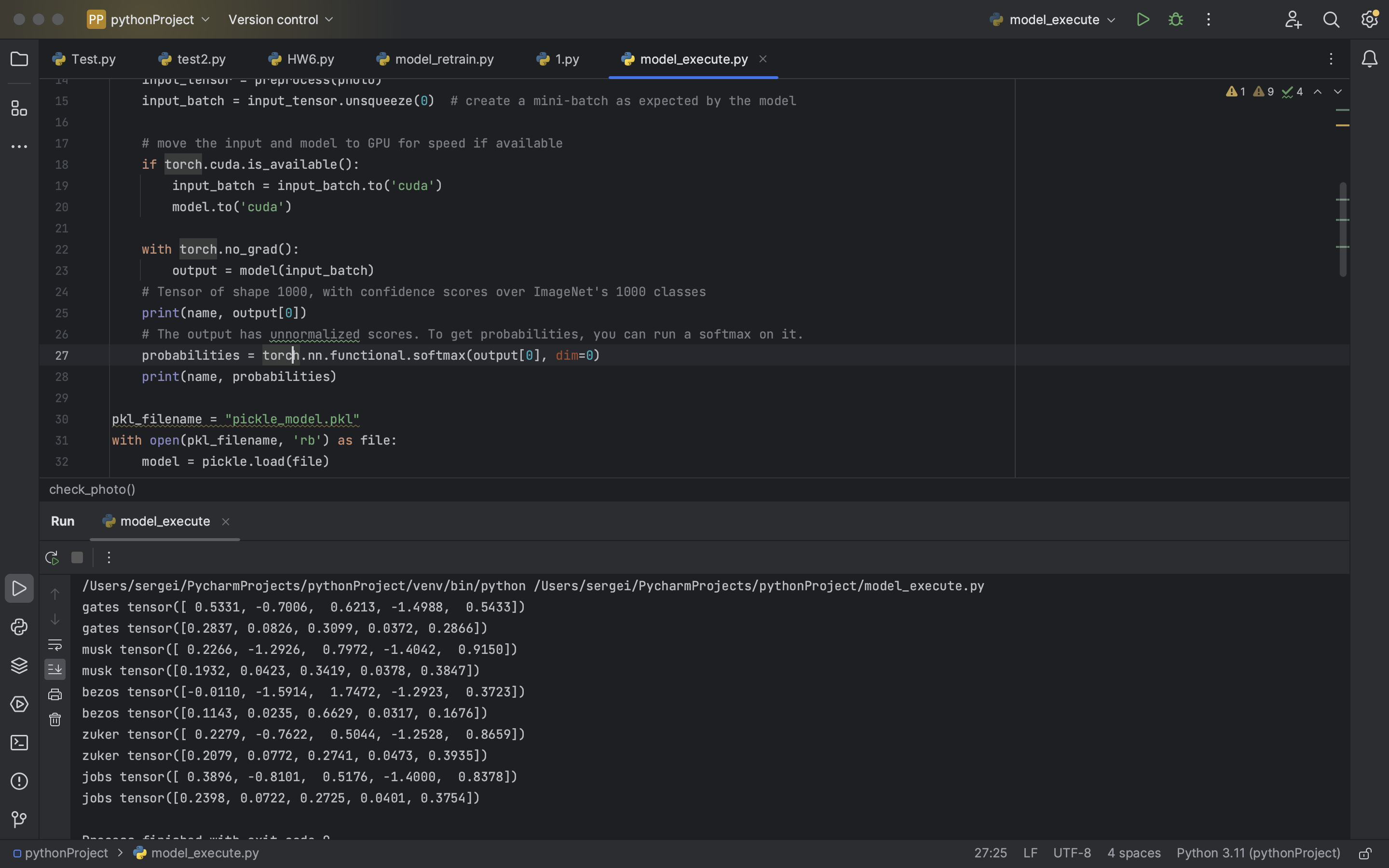This screenshot has height=868, width=1389.
Task: Click the Run panel title label
Action: tap(63, 521)
